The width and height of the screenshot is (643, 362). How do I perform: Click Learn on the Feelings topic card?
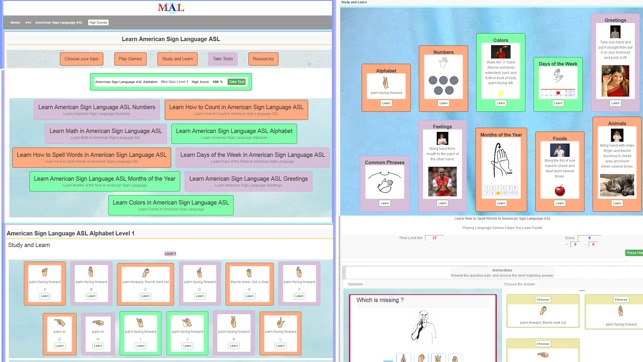click(442, 203)
